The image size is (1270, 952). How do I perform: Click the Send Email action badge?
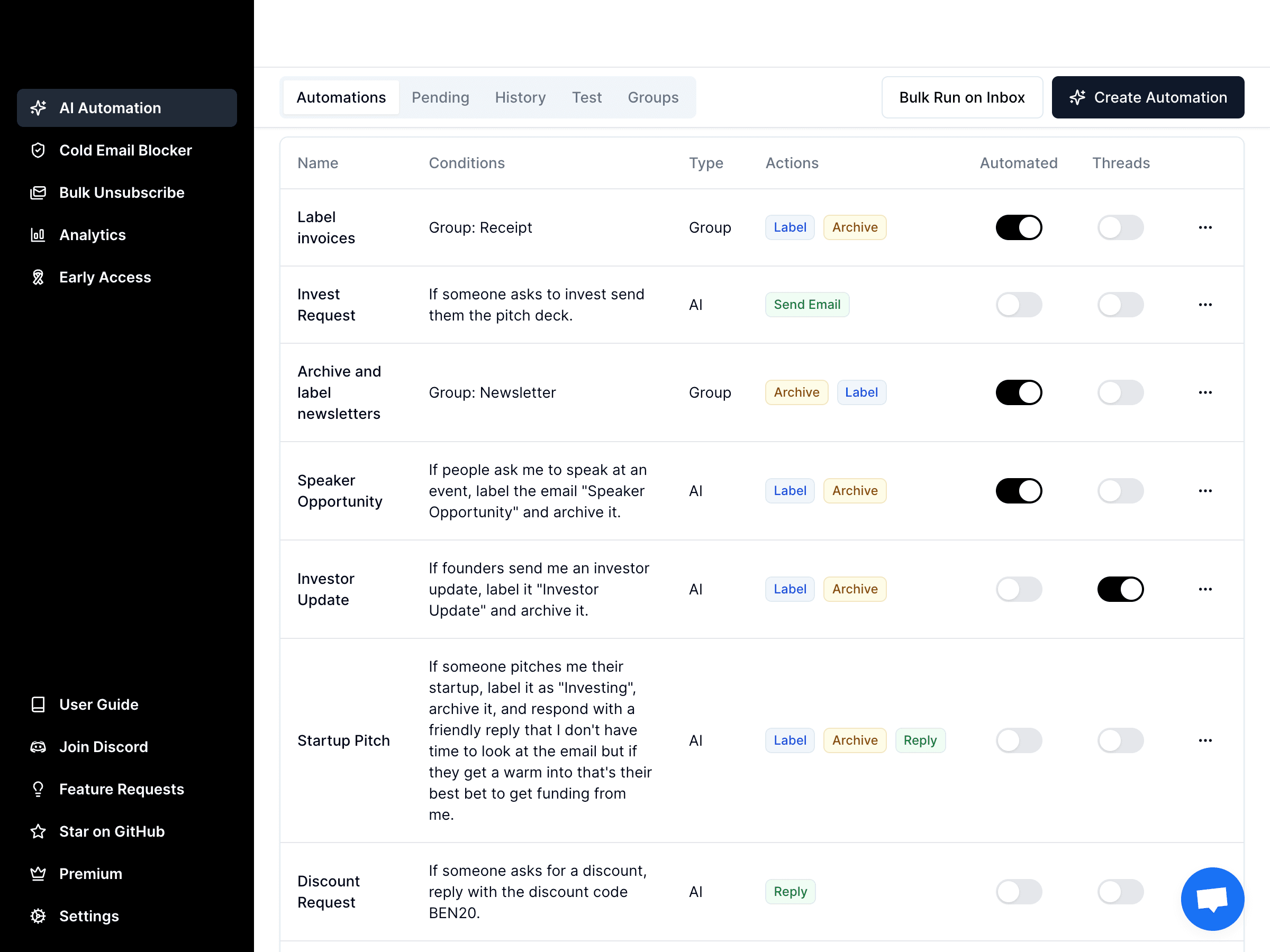coord(806,305)
